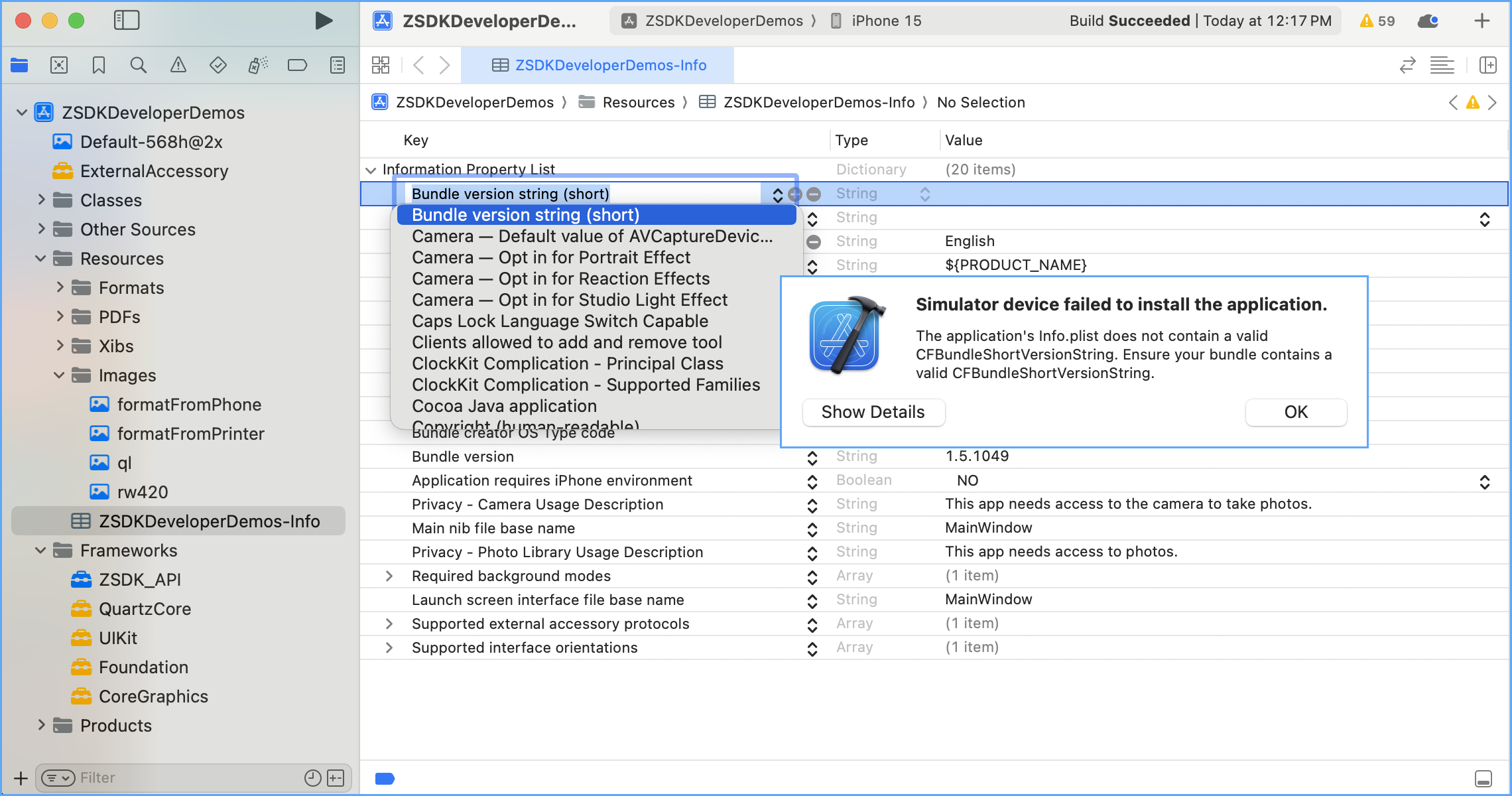
Task: Select 'Camera — Opt in for Portrait Effect'
Action: [550, 257]
